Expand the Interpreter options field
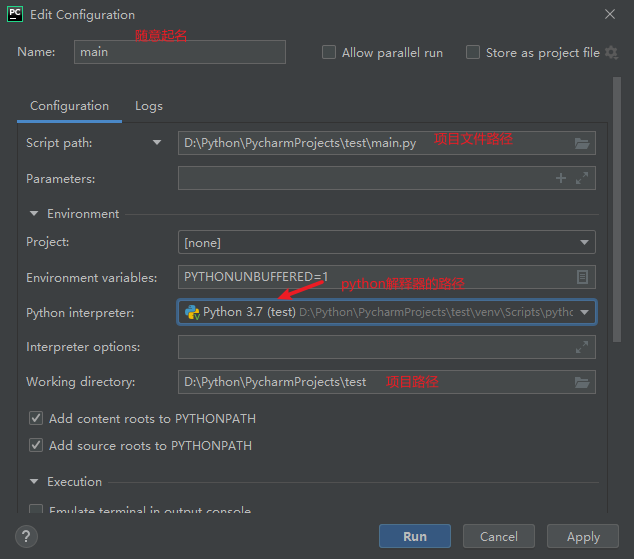 tap(582, 347)
